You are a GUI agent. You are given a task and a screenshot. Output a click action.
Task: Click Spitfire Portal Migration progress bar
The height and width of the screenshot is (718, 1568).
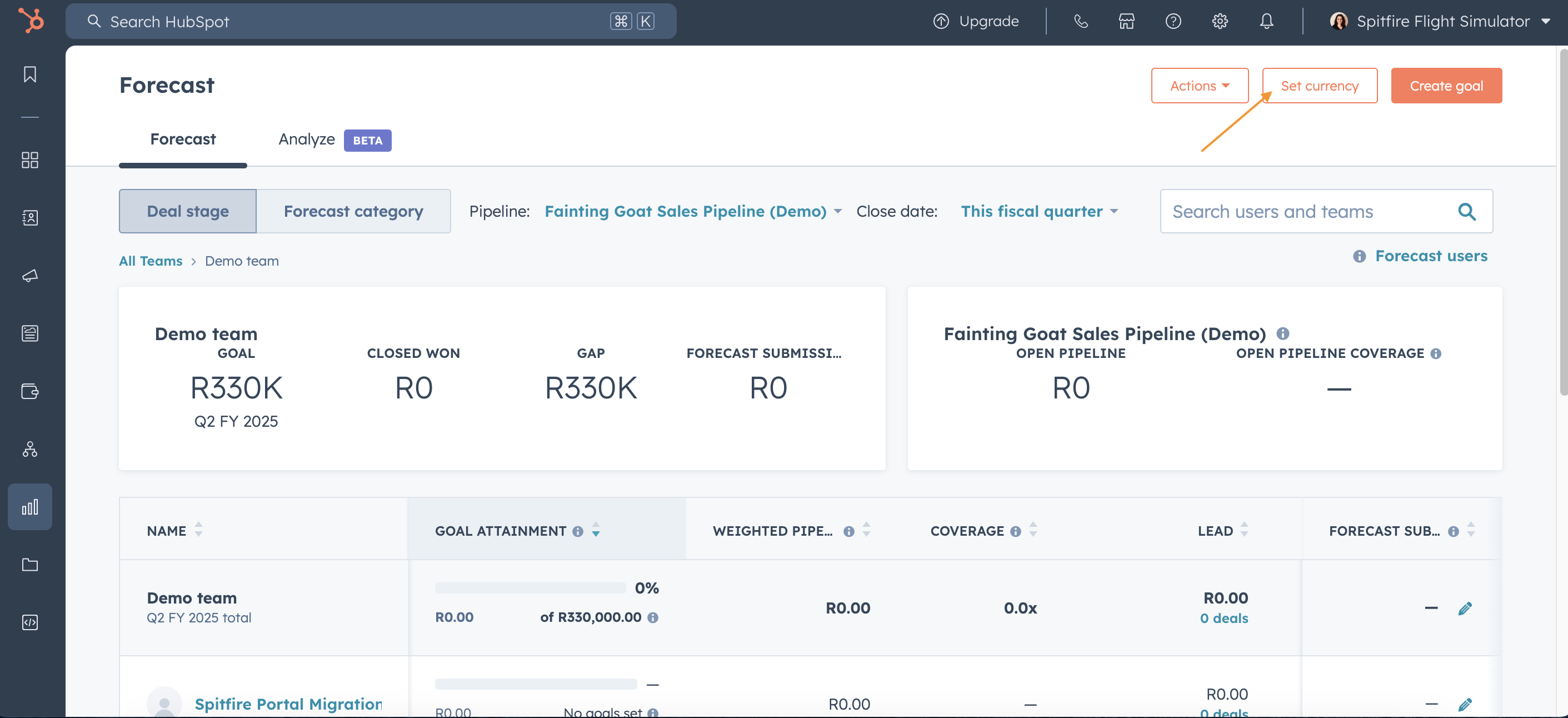click(x=536, y=685)
